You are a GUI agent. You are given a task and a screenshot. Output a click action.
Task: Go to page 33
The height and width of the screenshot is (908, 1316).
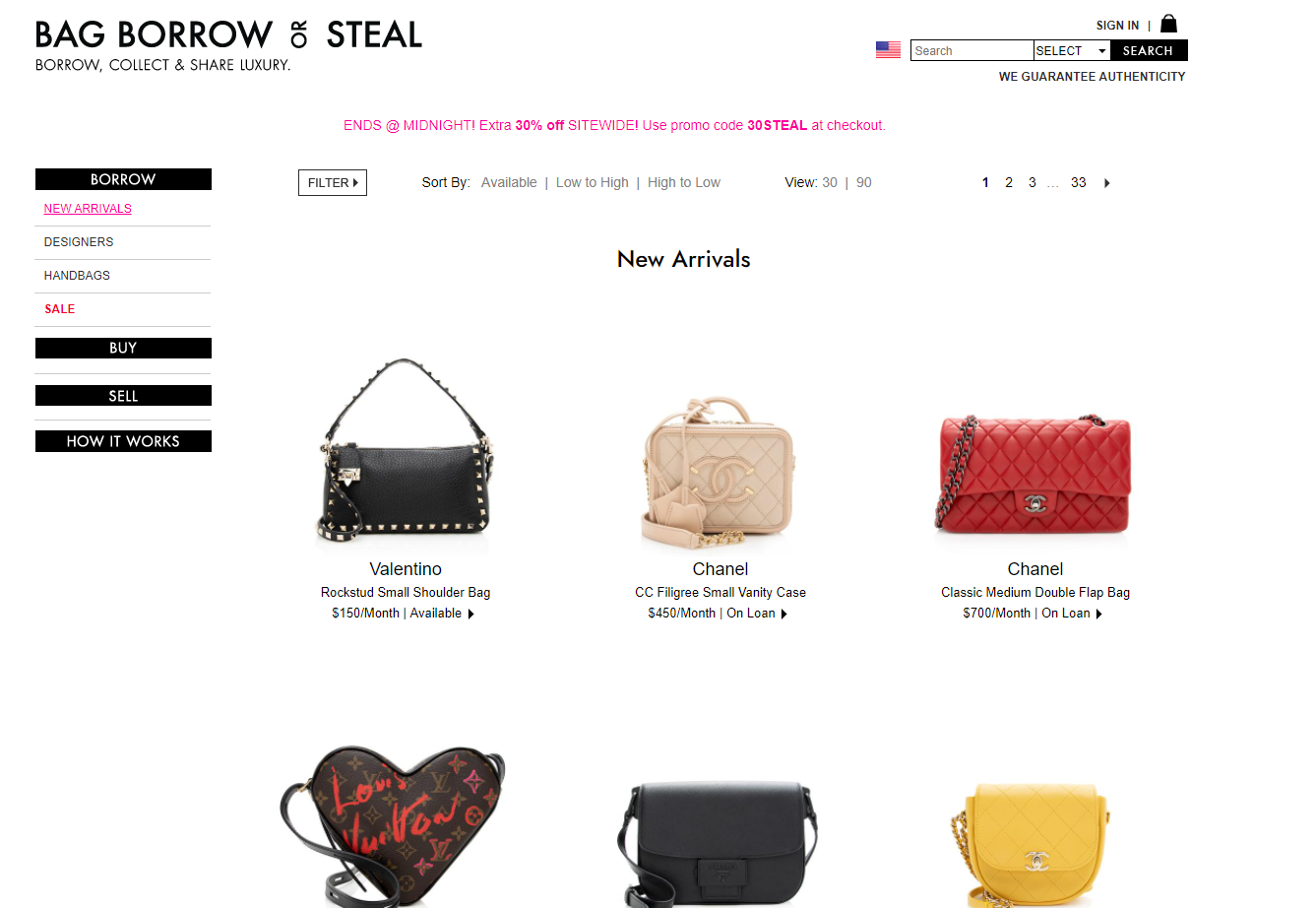click(1079, 182)
